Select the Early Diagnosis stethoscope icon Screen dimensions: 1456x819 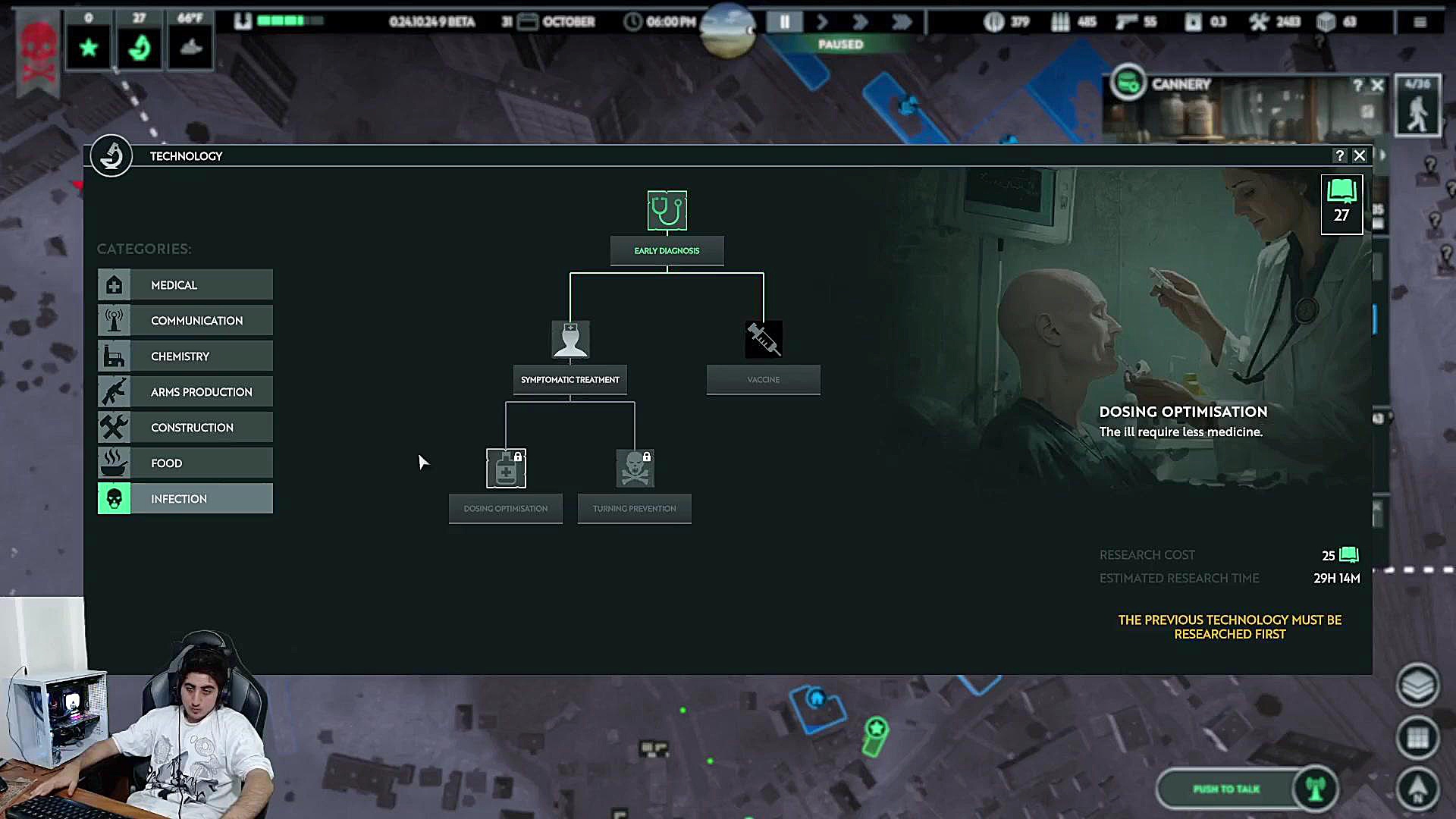(667, 211)
